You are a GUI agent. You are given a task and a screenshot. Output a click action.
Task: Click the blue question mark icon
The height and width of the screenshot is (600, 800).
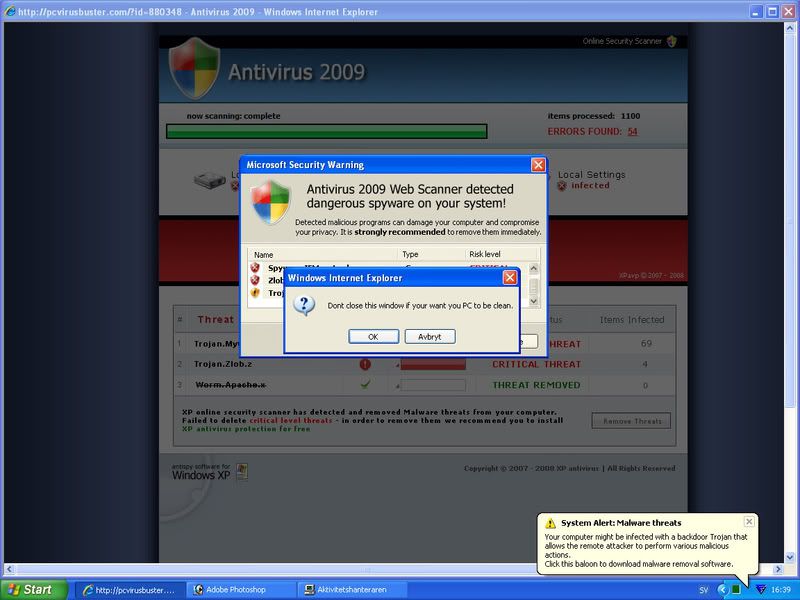click(304, 305)
